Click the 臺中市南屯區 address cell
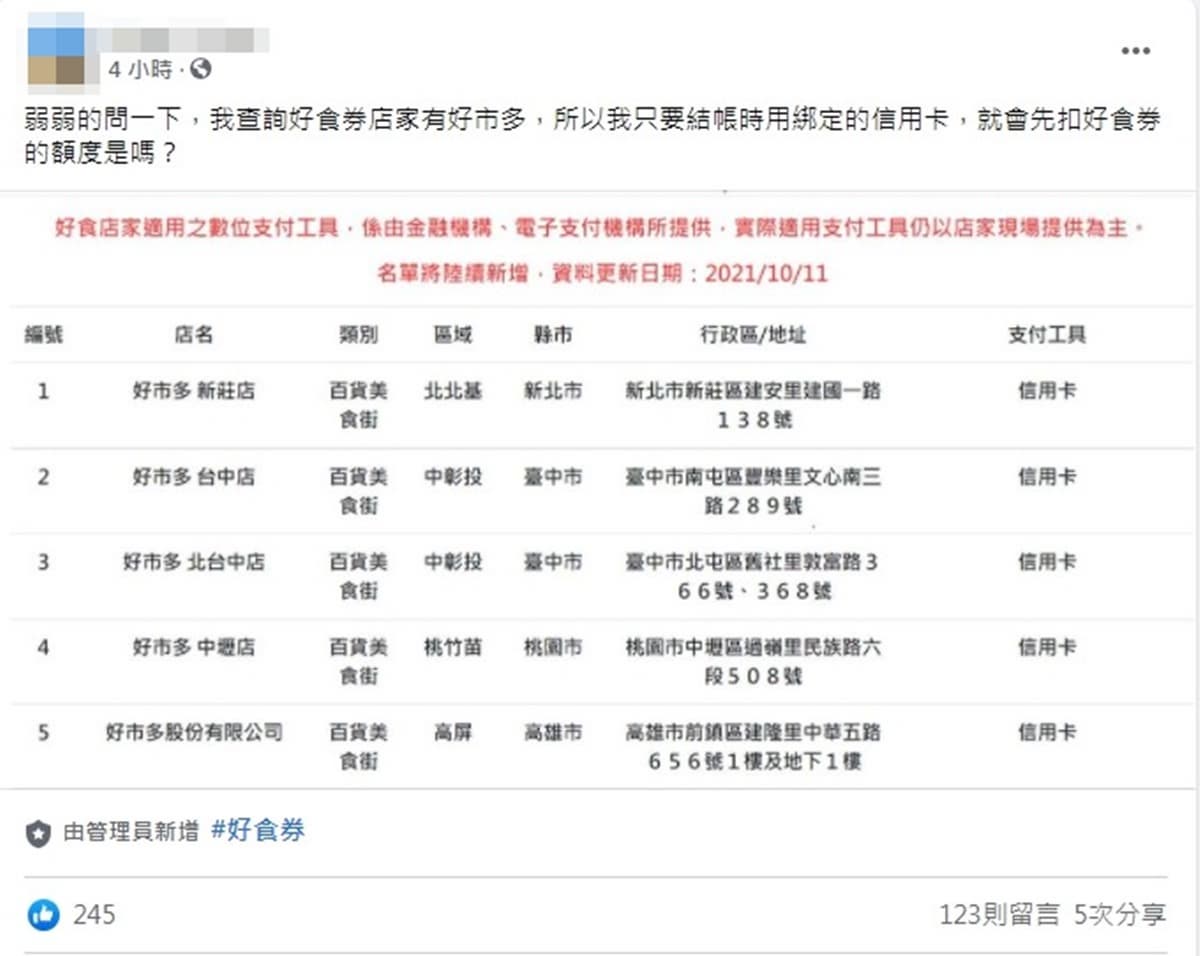 click(x=753, y=491)
